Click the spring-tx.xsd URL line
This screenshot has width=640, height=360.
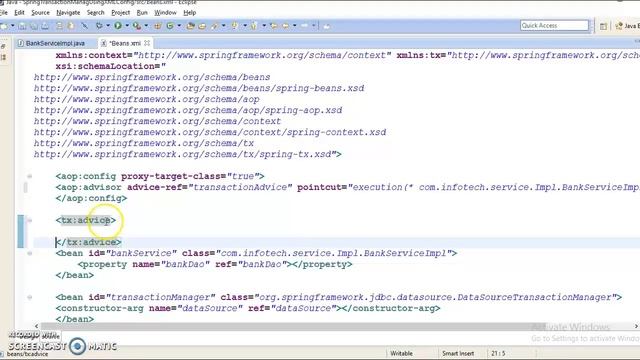click(188, 154)
